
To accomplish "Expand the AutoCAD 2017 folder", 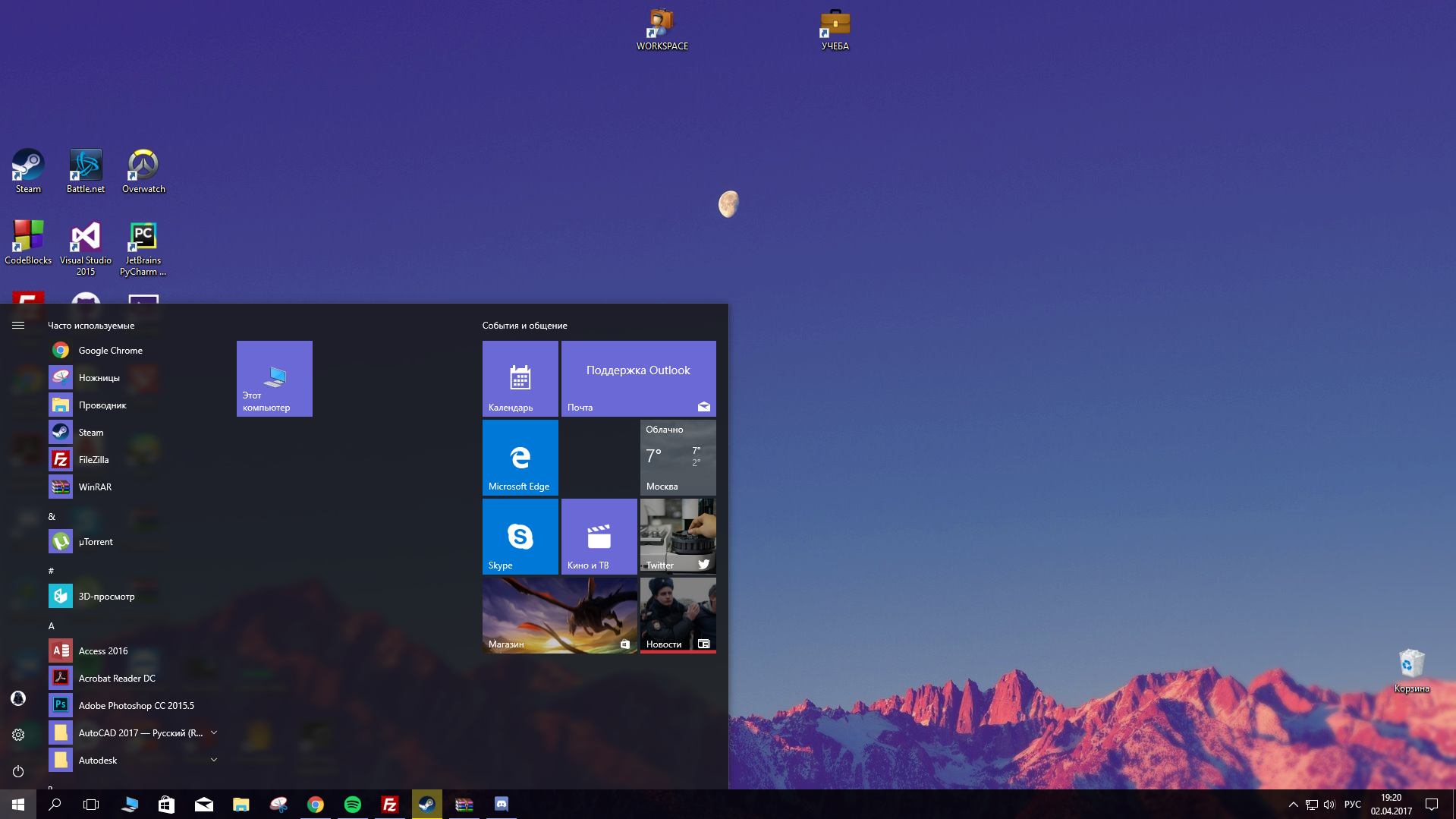I will point(214,732).
